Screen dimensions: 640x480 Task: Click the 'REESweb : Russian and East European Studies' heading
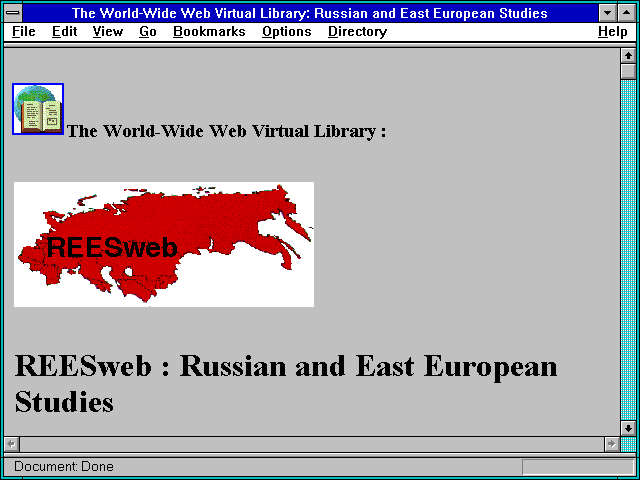286,384
